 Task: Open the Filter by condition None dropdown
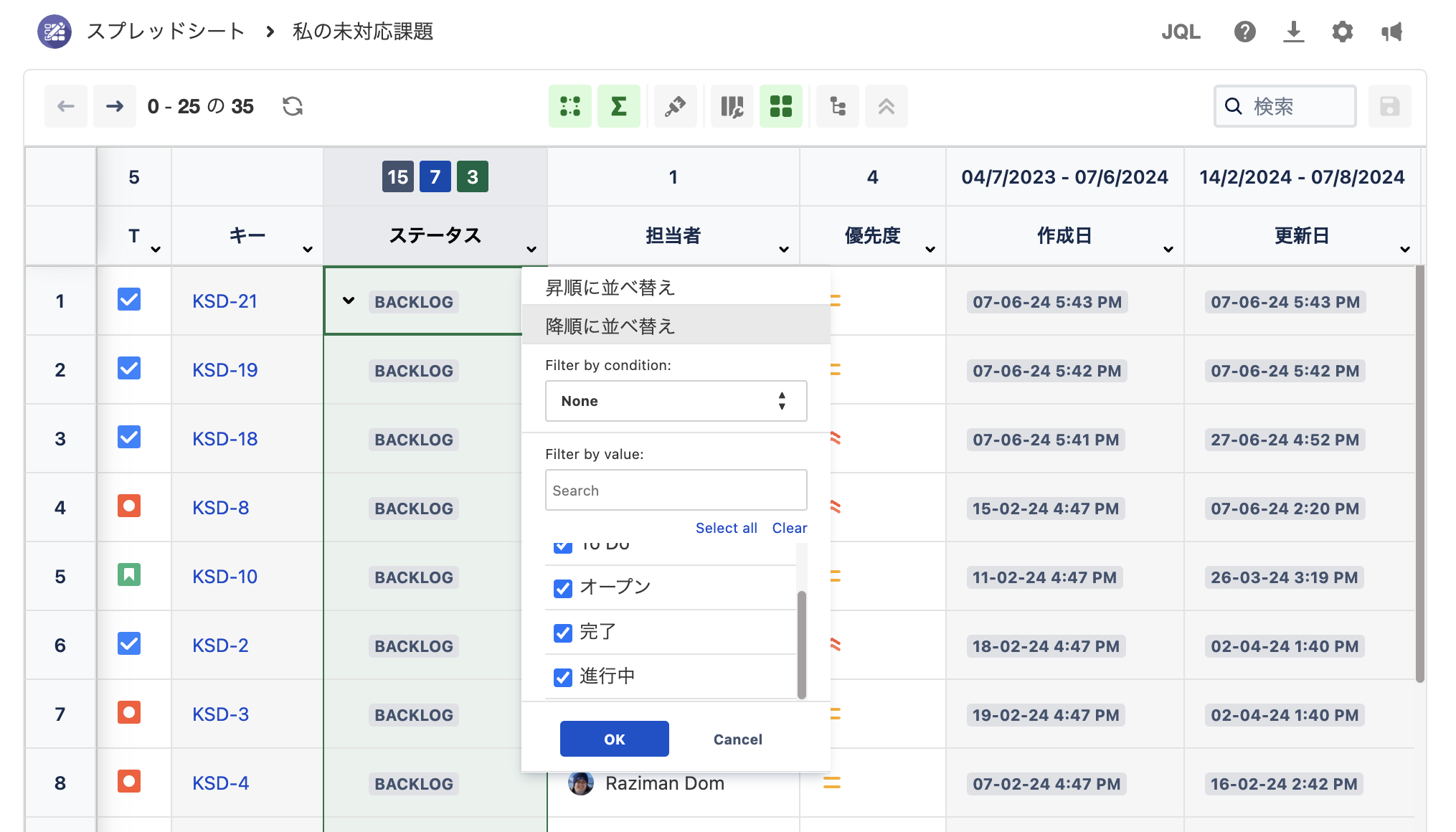676,401
